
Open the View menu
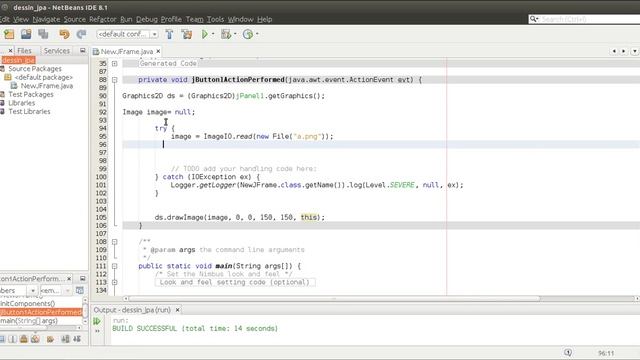point(21,19)
